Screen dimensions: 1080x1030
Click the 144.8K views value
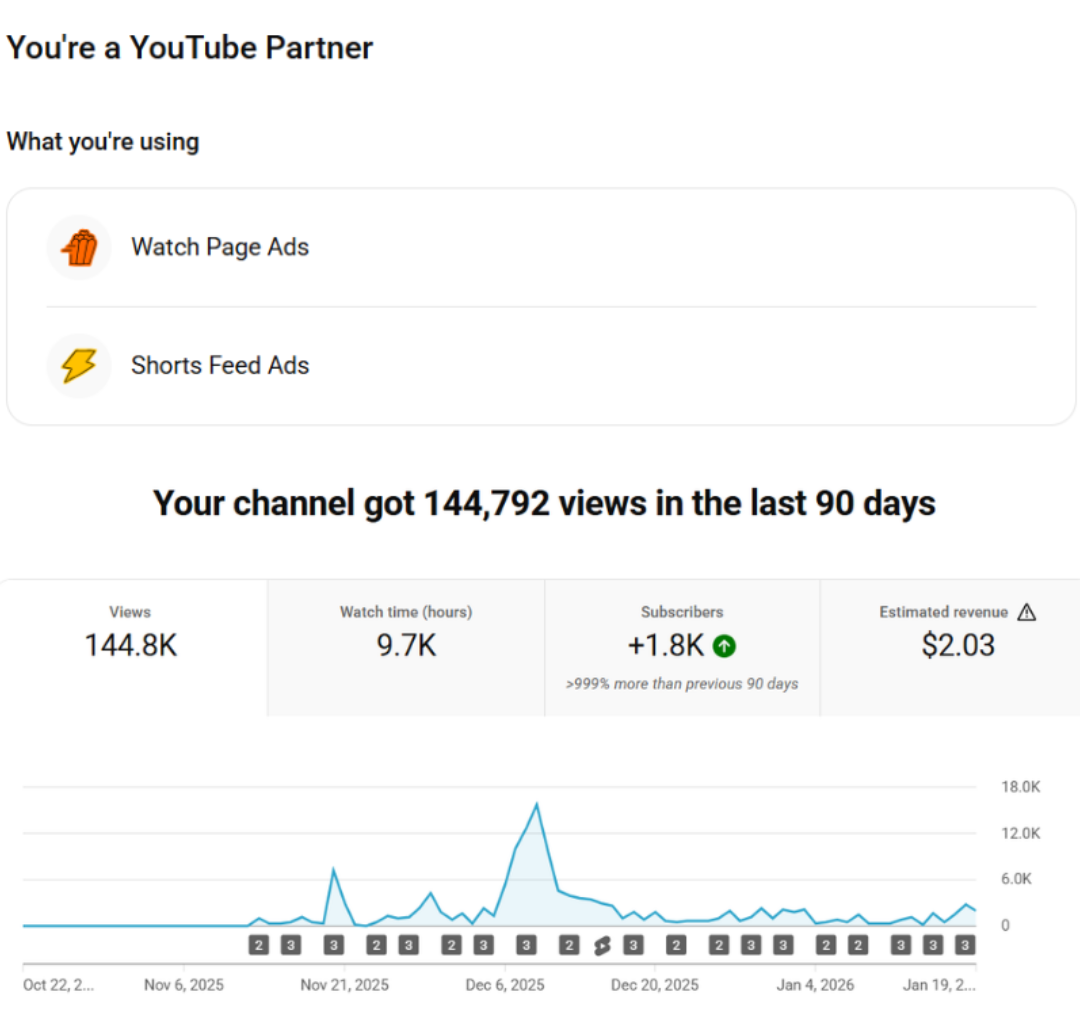(x=131, y=646)
